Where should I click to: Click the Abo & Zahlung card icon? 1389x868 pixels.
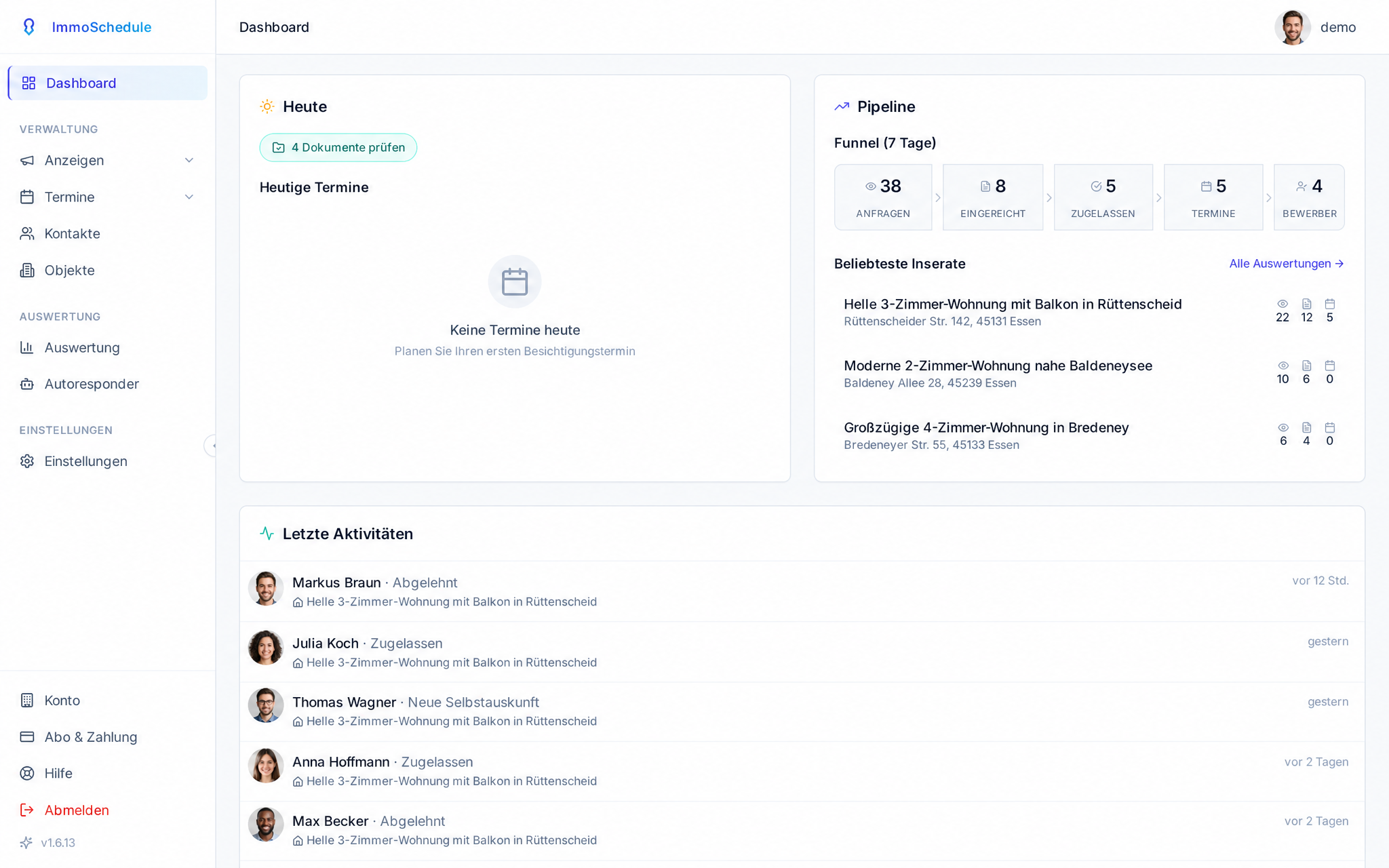(27, 737)
